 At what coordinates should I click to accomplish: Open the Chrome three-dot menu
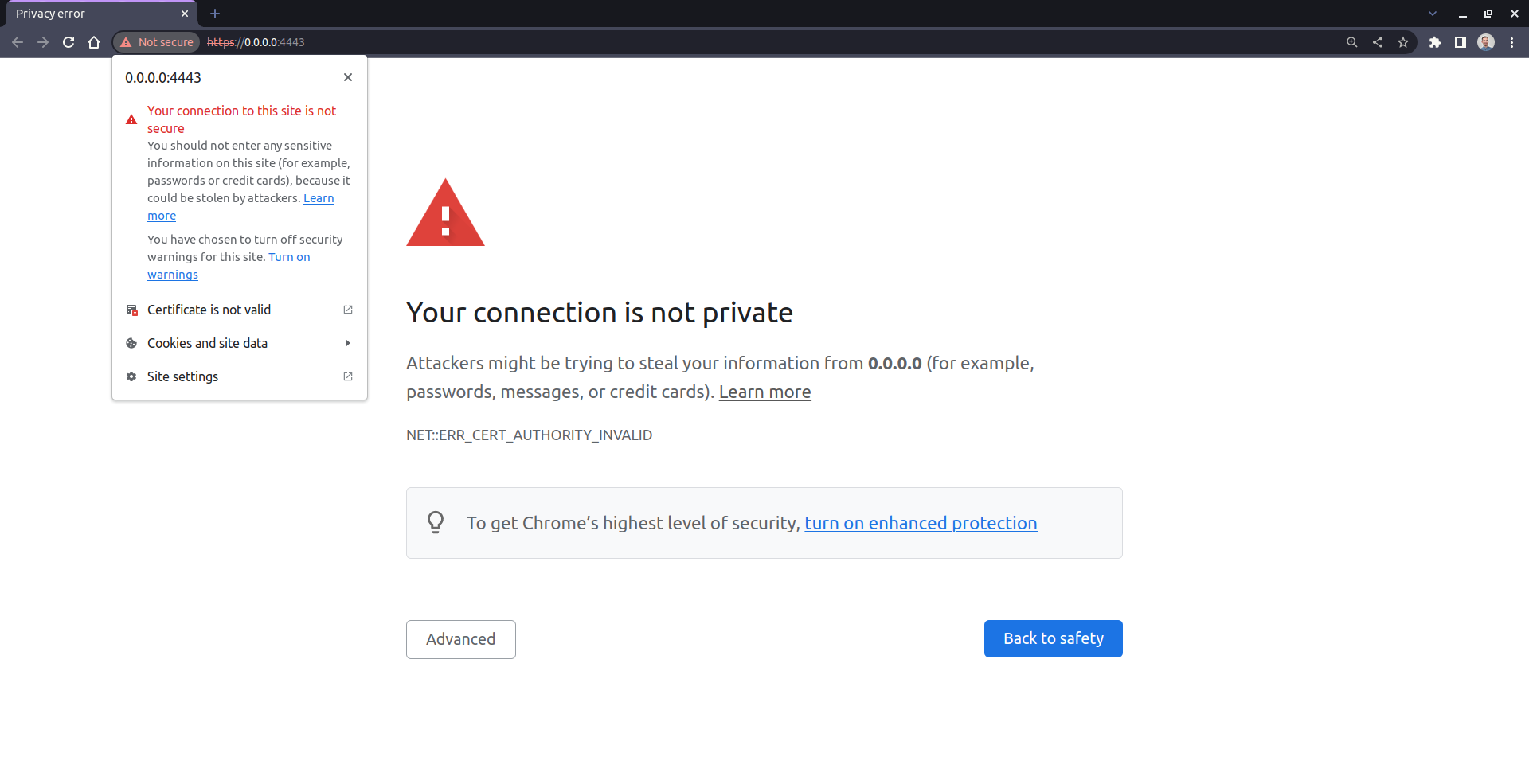(1513, 42)
